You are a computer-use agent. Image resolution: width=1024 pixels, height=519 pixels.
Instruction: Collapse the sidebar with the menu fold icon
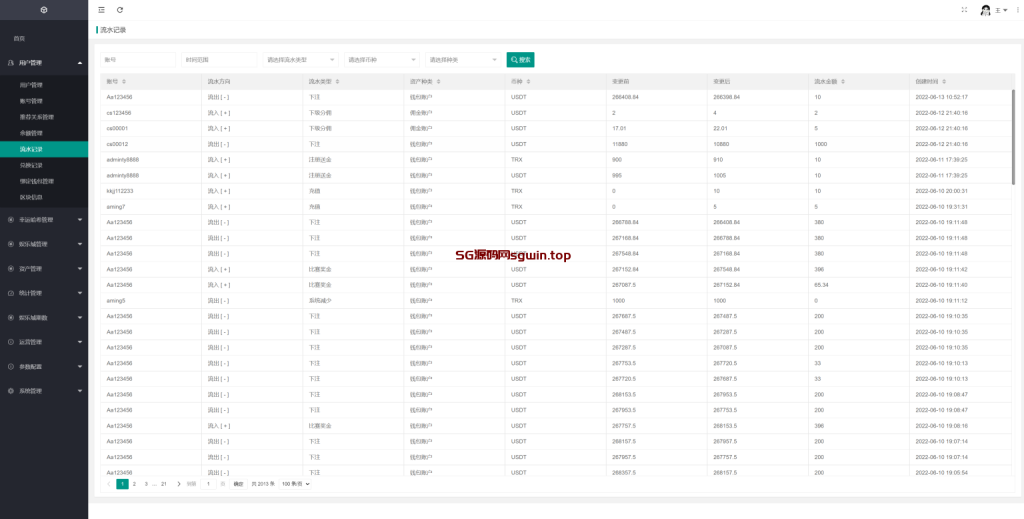[x=102, y=9]
